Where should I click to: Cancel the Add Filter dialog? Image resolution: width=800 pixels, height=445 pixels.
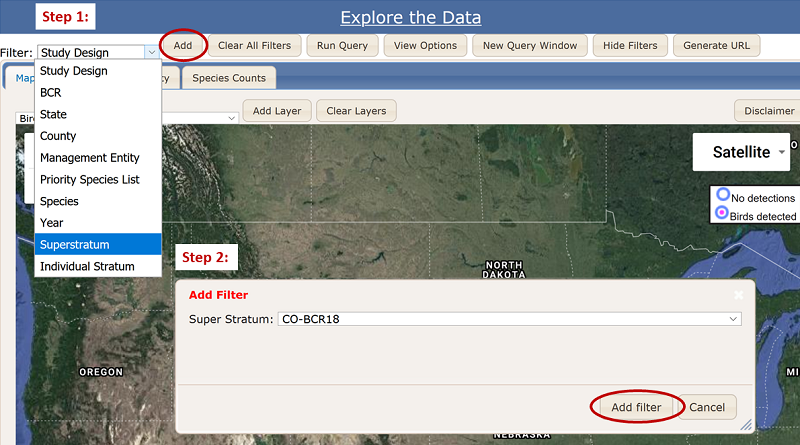[707, 408]
